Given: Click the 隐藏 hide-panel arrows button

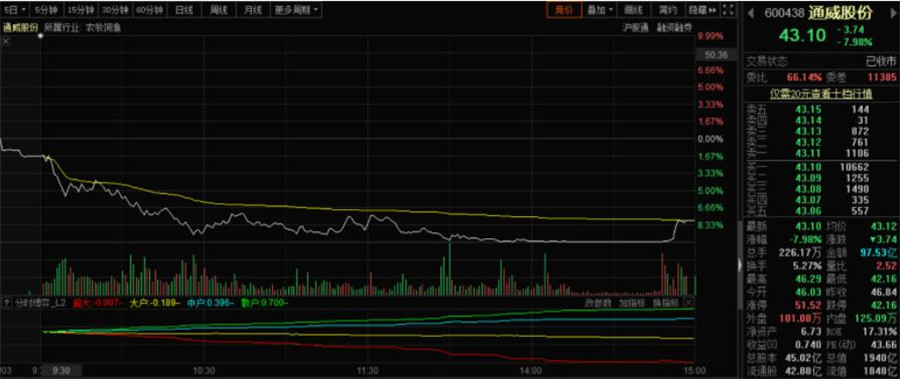Looking at the screenshot, I should (x=703, y=10).
